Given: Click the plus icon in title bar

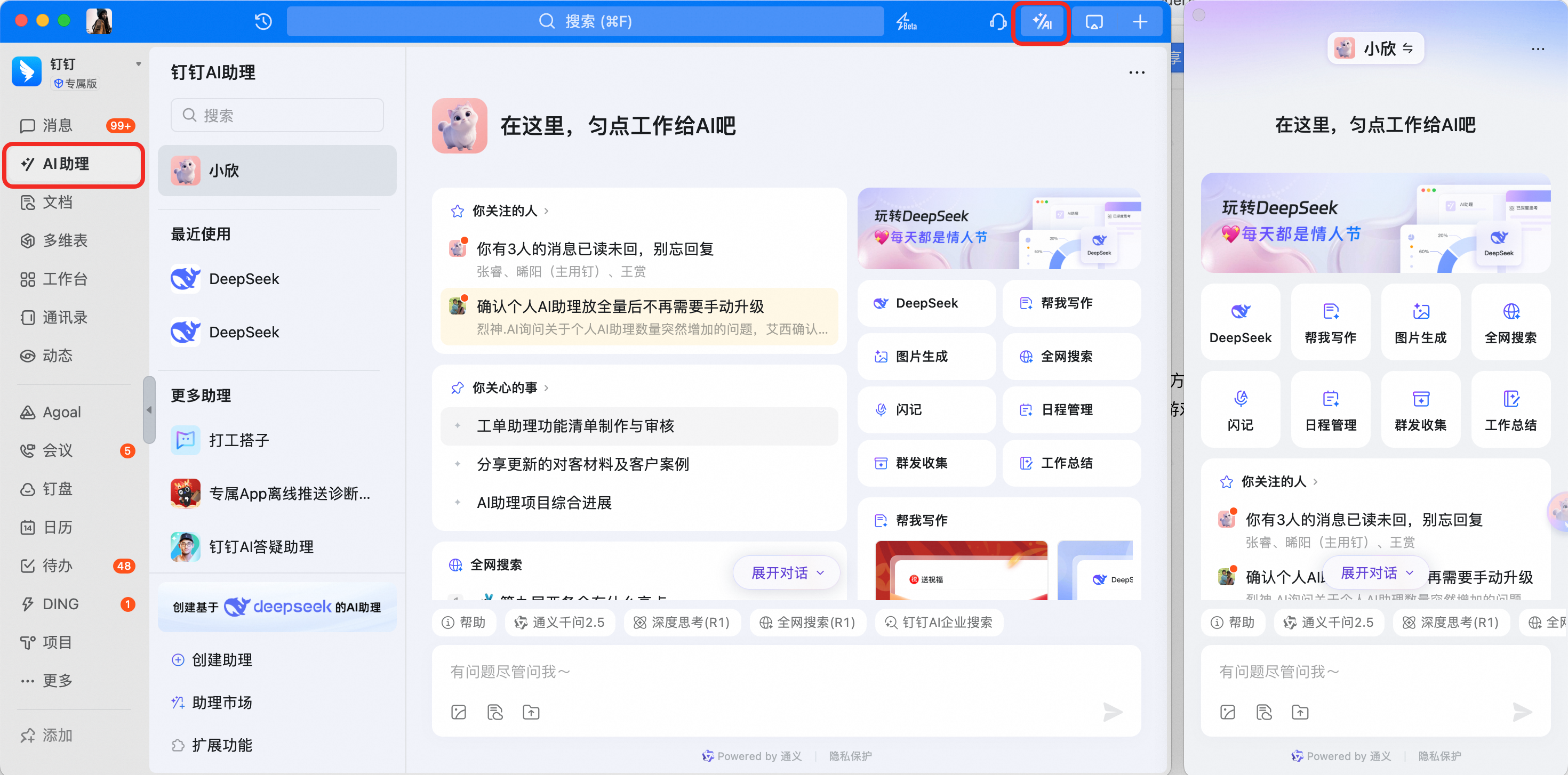Looking at the screenshot, I should coord(1140,22).
